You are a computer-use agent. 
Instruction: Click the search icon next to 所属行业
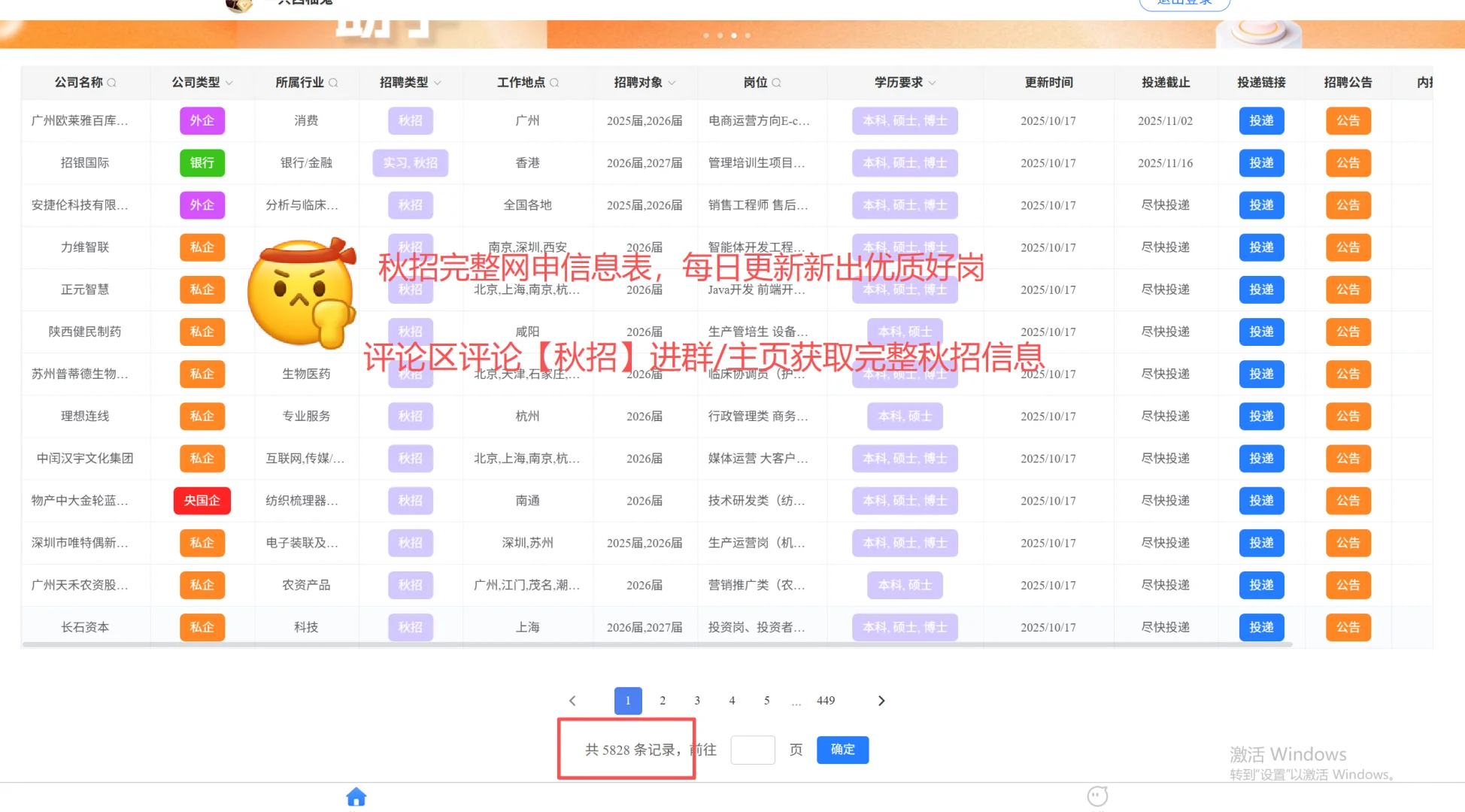[x=333, y=83]
